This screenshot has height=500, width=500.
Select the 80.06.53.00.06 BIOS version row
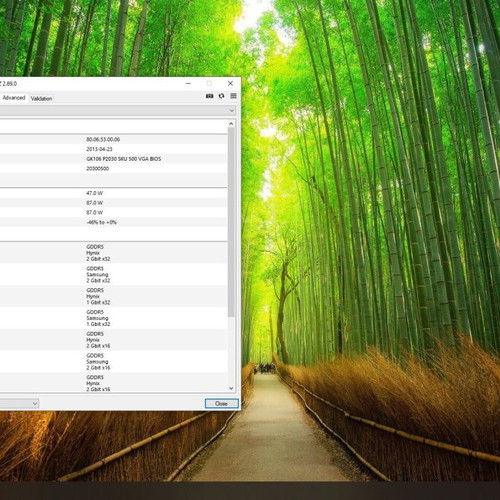114,139
